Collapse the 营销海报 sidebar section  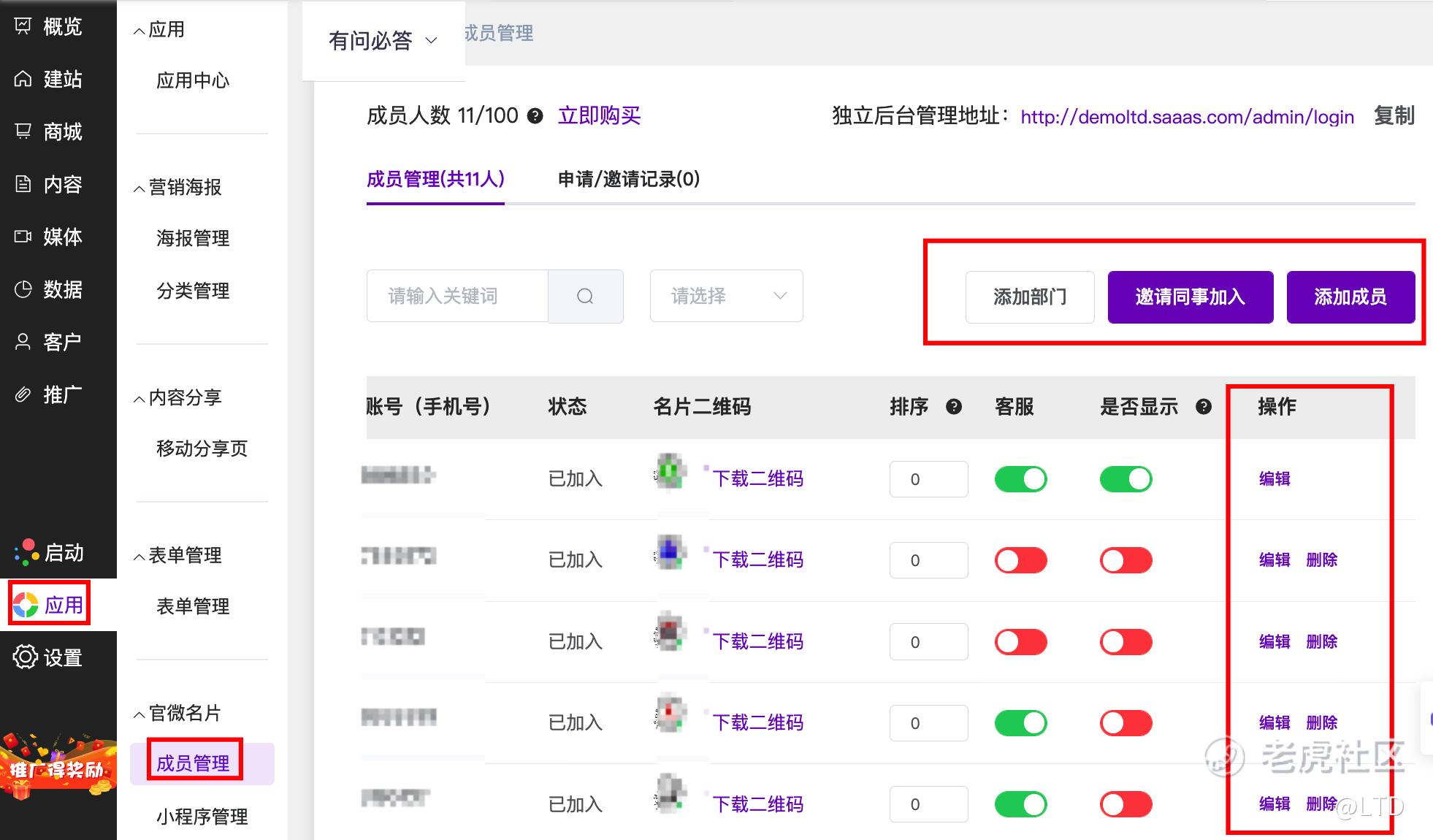(177, 188)
